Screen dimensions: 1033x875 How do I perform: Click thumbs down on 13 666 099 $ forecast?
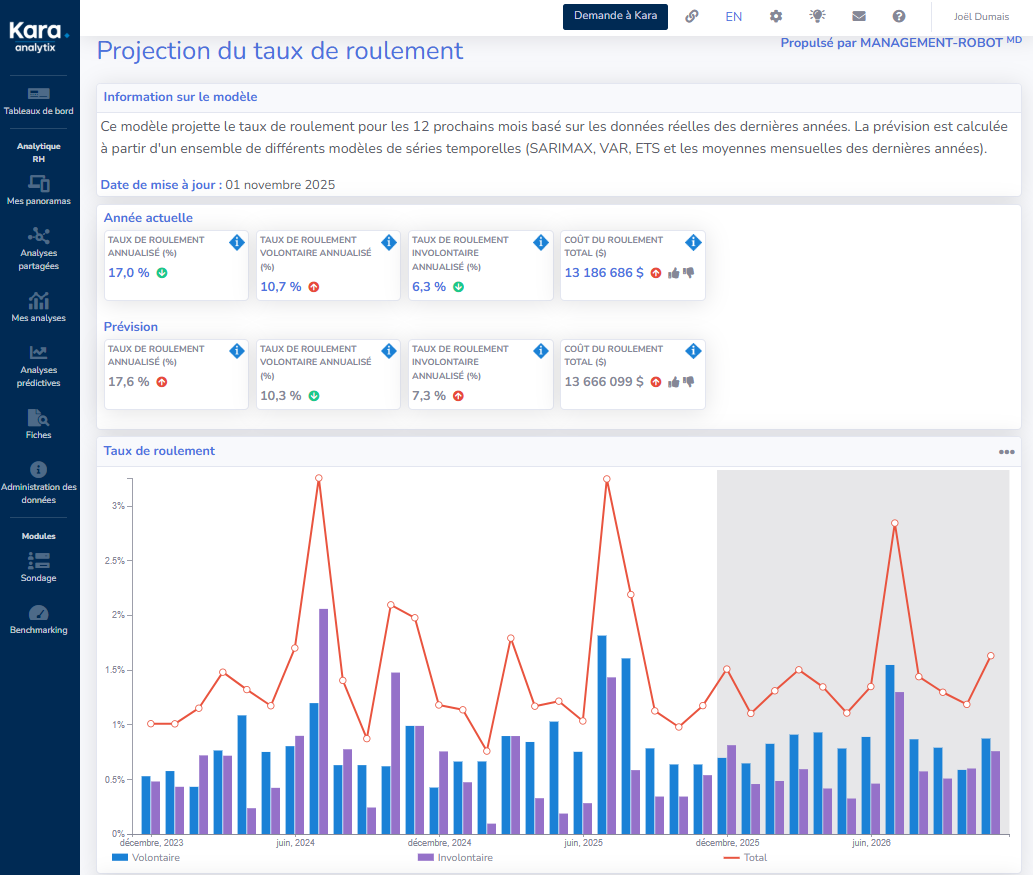(688, 381)
